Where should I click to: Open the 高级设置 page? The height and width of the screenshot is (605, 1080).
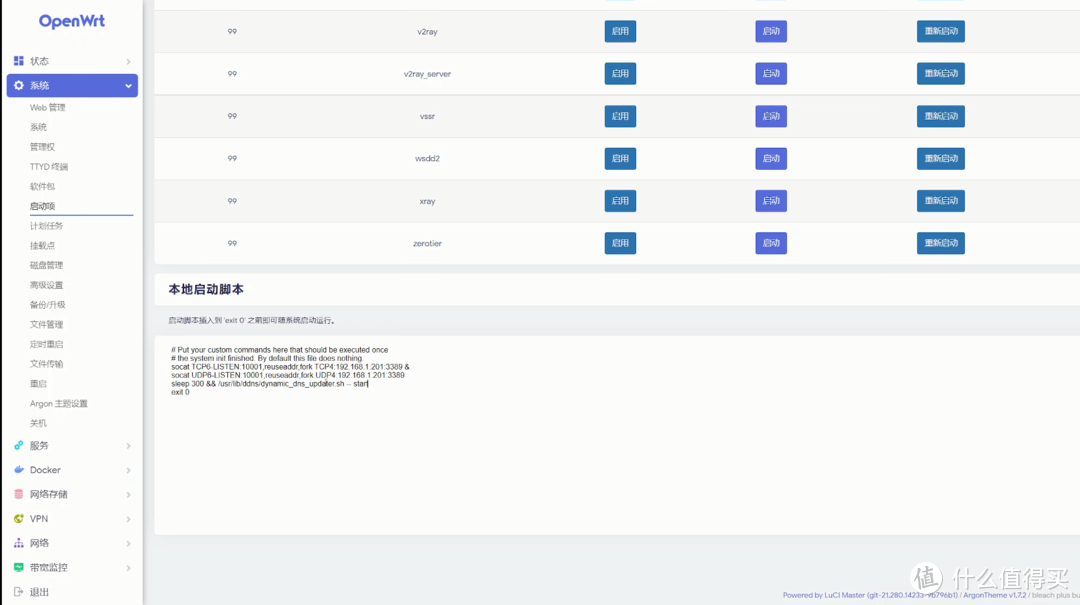(x=46, y=285)
